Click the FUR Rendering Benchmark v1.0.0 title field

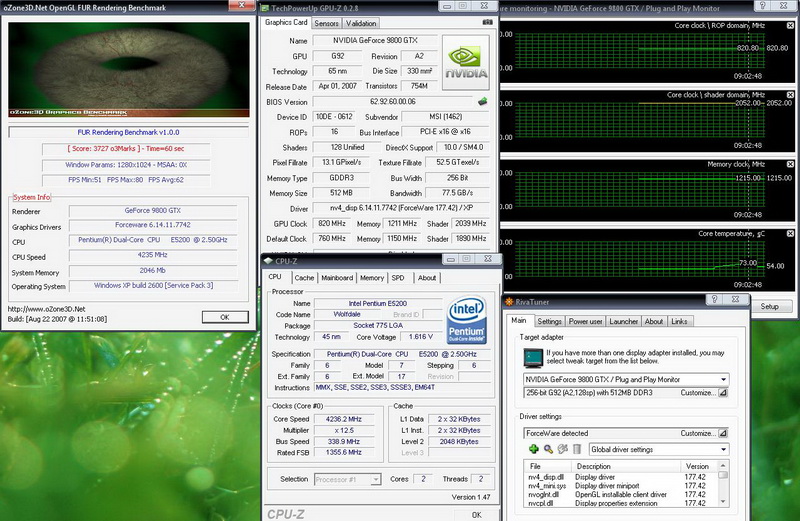pos(129,133)
